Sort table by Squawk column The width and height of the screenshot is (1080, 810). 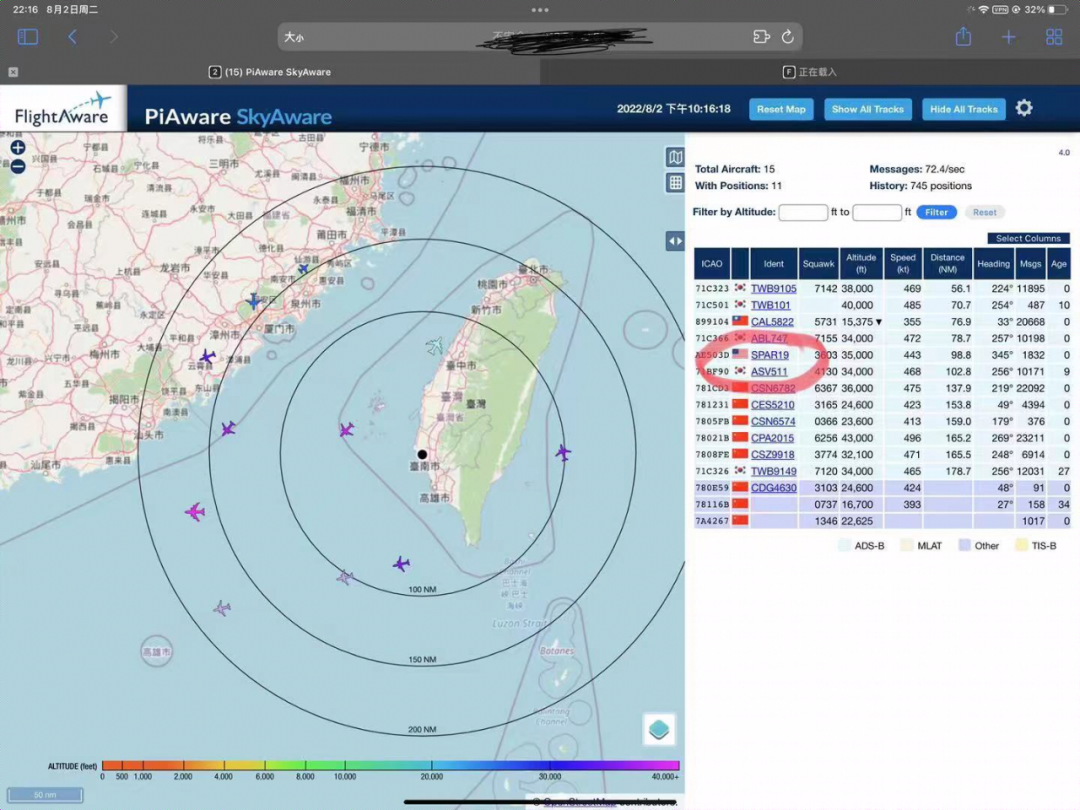click(818, 263)
